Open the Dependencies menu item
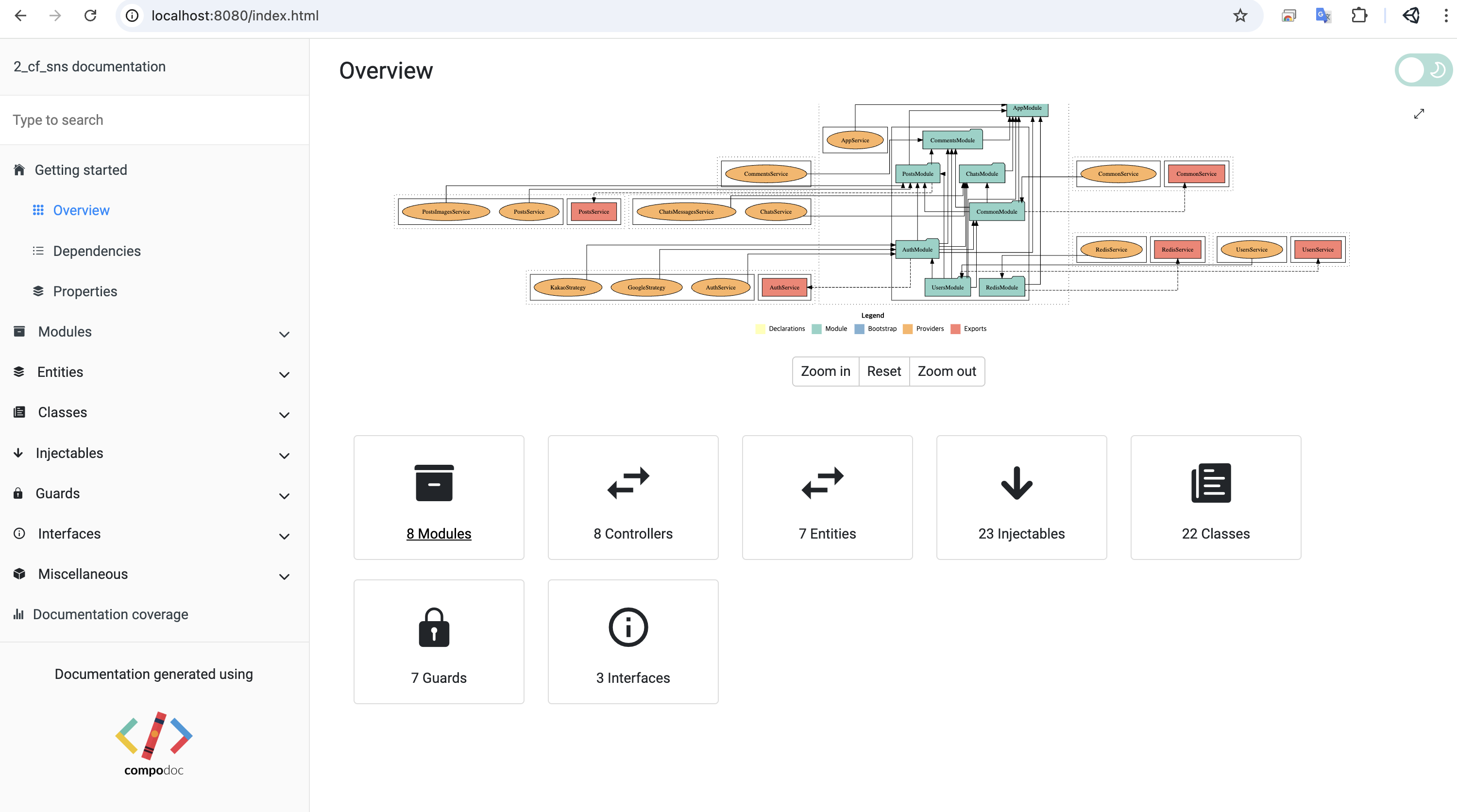Viewport: 1457px width, 812px height. 97,251
